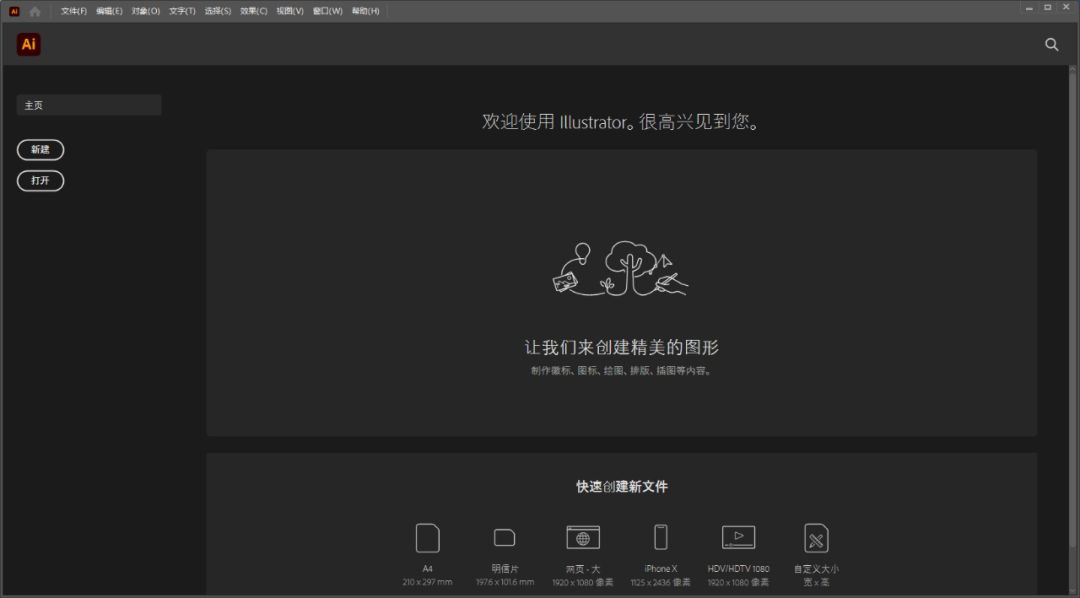Open the 视图(V) menu
Image resolution: width=1080 pixels, height=598 pixels.
click(289, 11)
